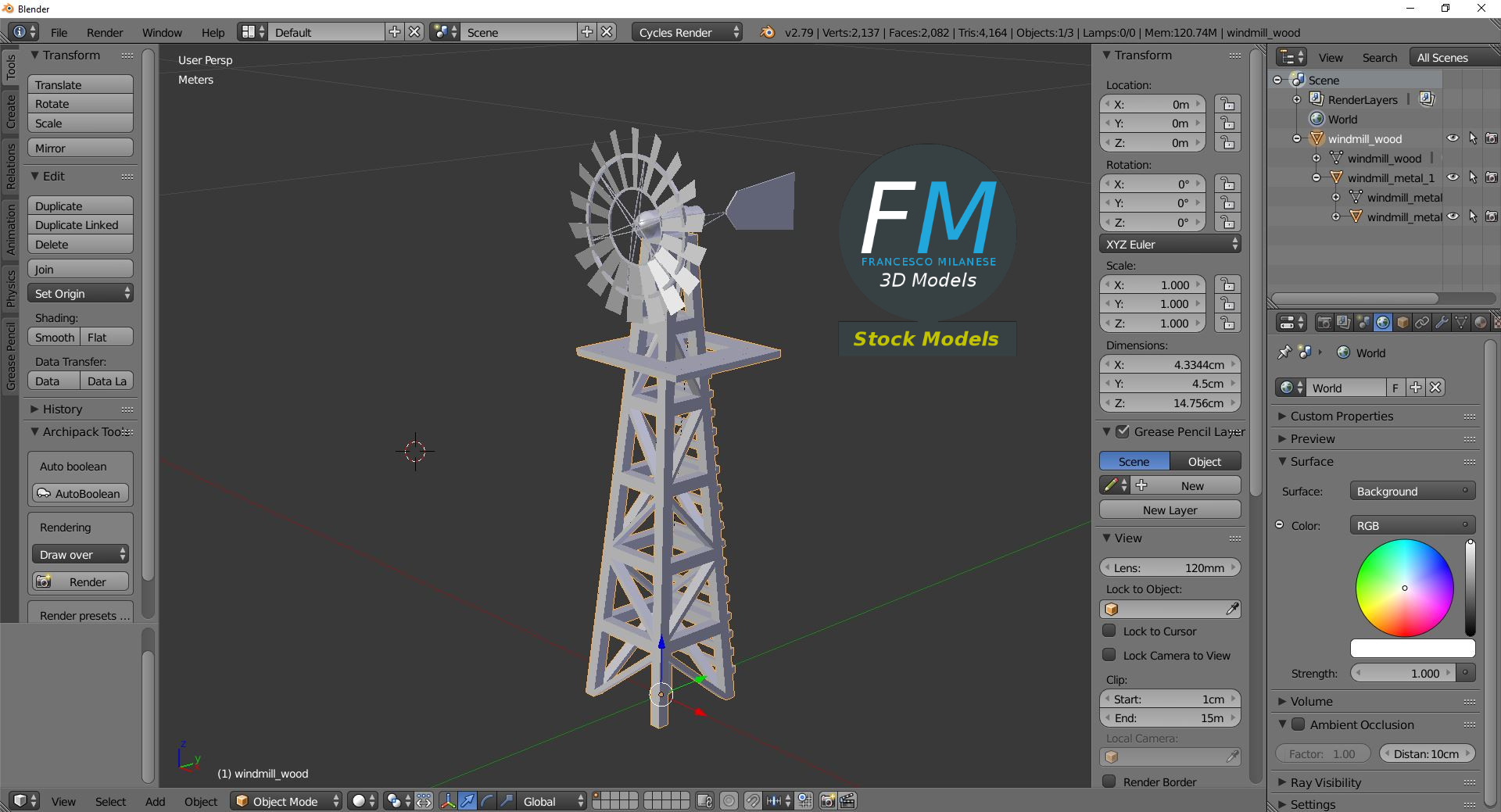Enable the rotate manipulator arc icon
This screenshot has width=1501, height=812.
tap(487, 801)
